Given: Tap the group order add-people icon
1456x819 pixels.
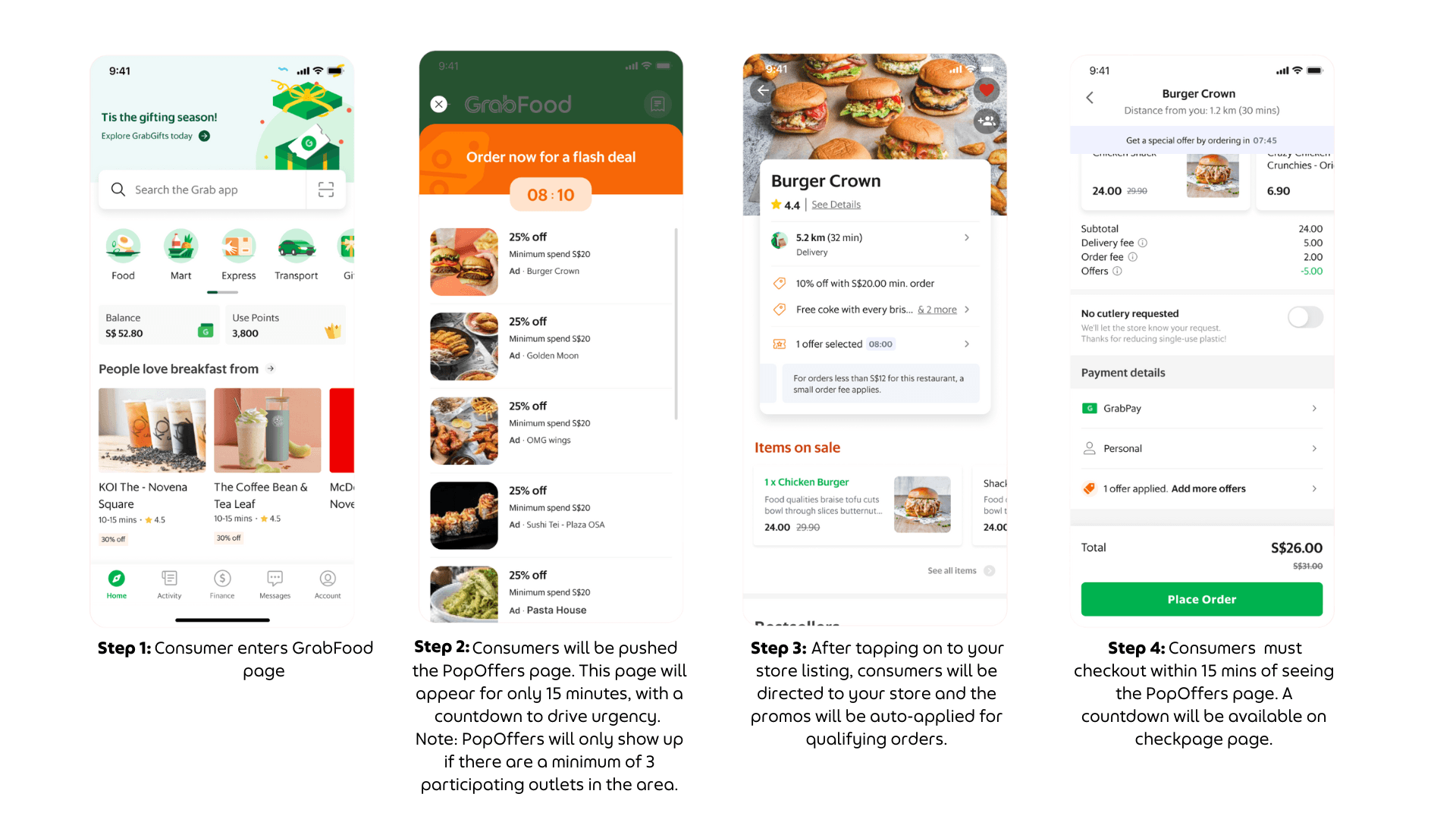Looking at the screenshot, I should 986,121.
